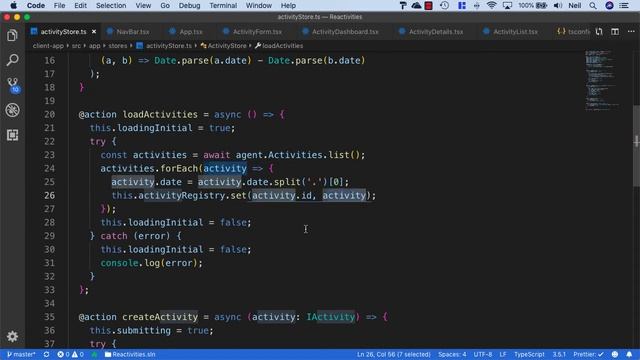Screen dimensions: 640x360
Task: Open the Debug view in activity bar
Action: click(12, 110)
